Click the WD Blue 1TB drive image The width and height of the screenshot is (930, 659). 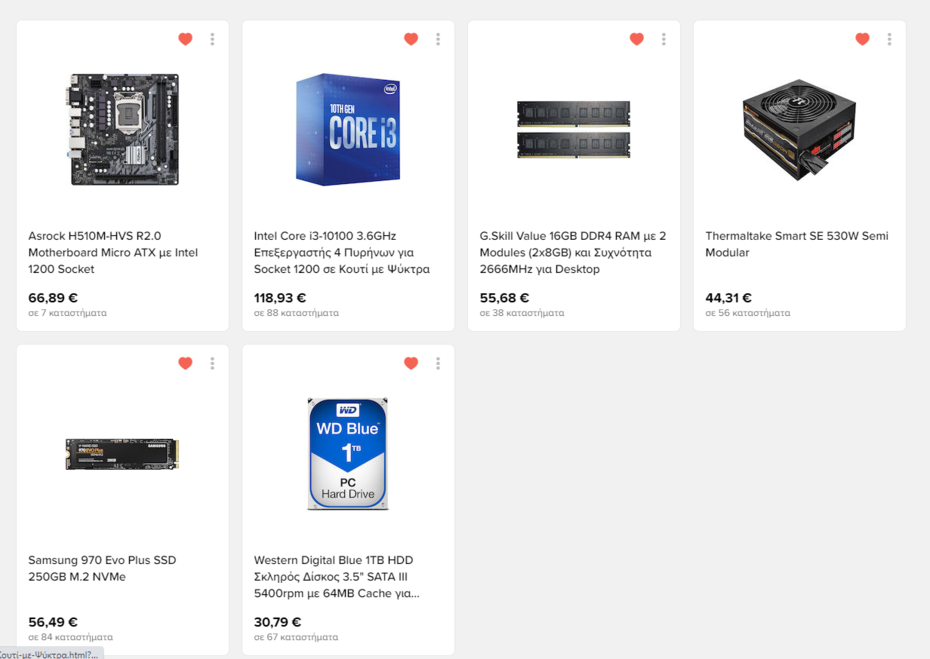(x=347, y=453)
